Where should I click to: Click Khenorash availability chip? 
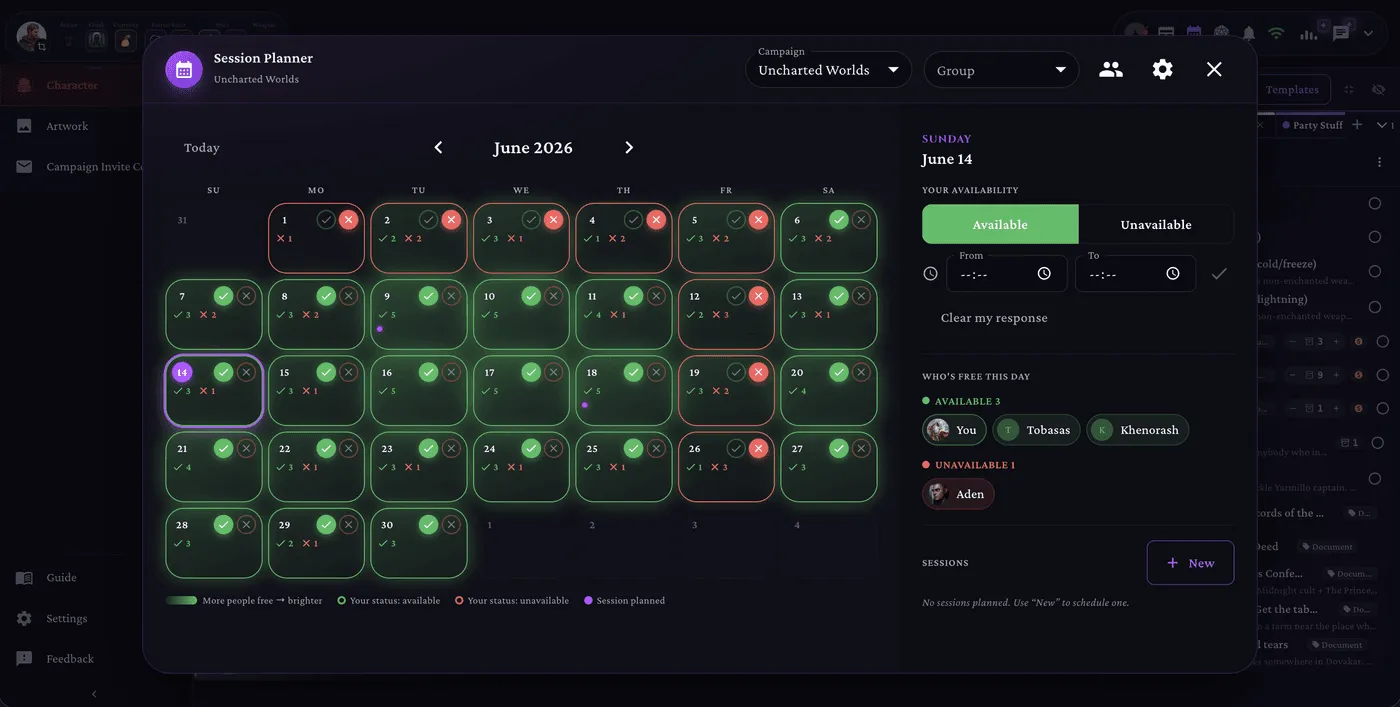click(x=1138, y=430)
